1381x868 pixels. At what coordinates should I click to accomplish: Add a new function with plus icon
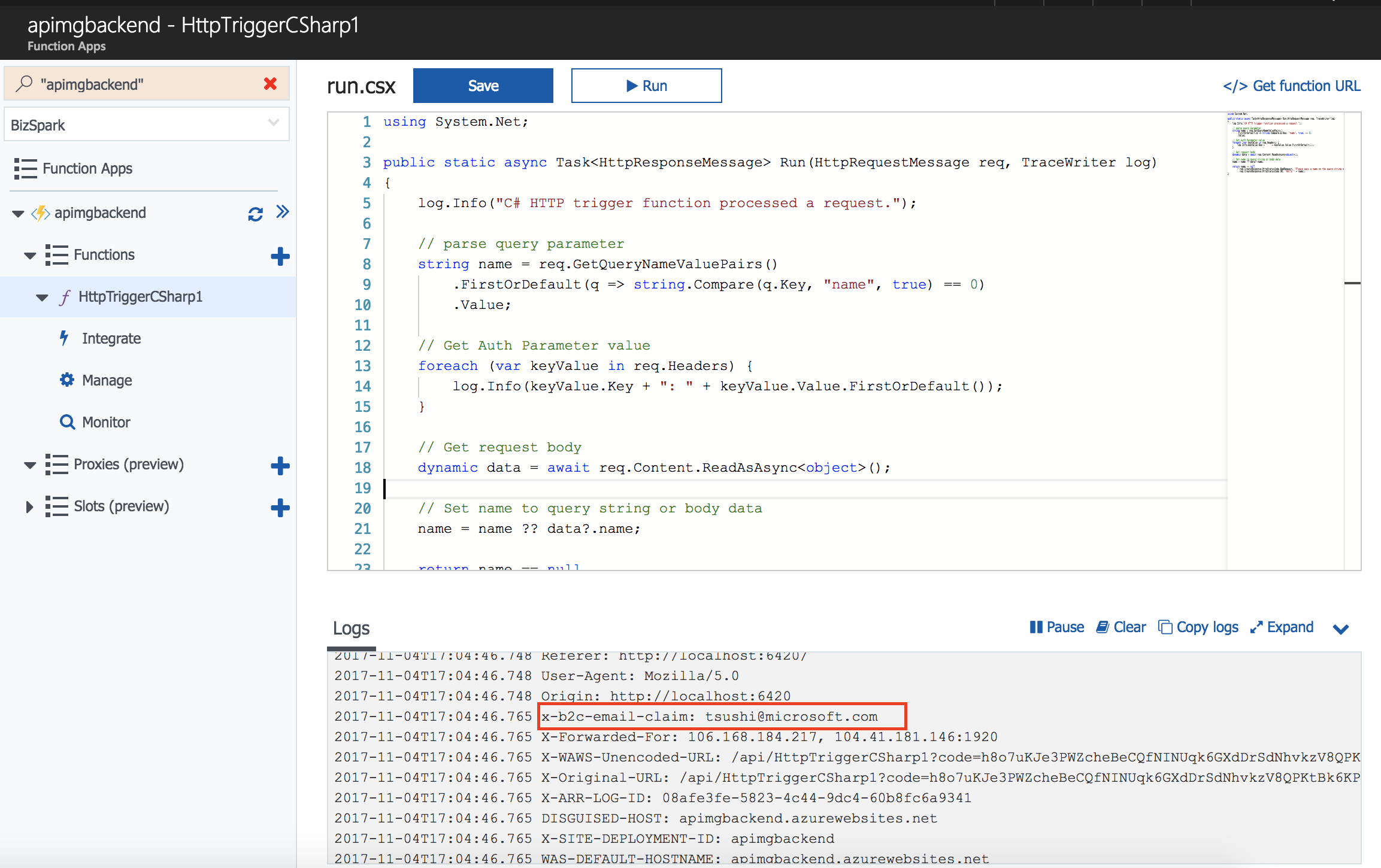280,256
